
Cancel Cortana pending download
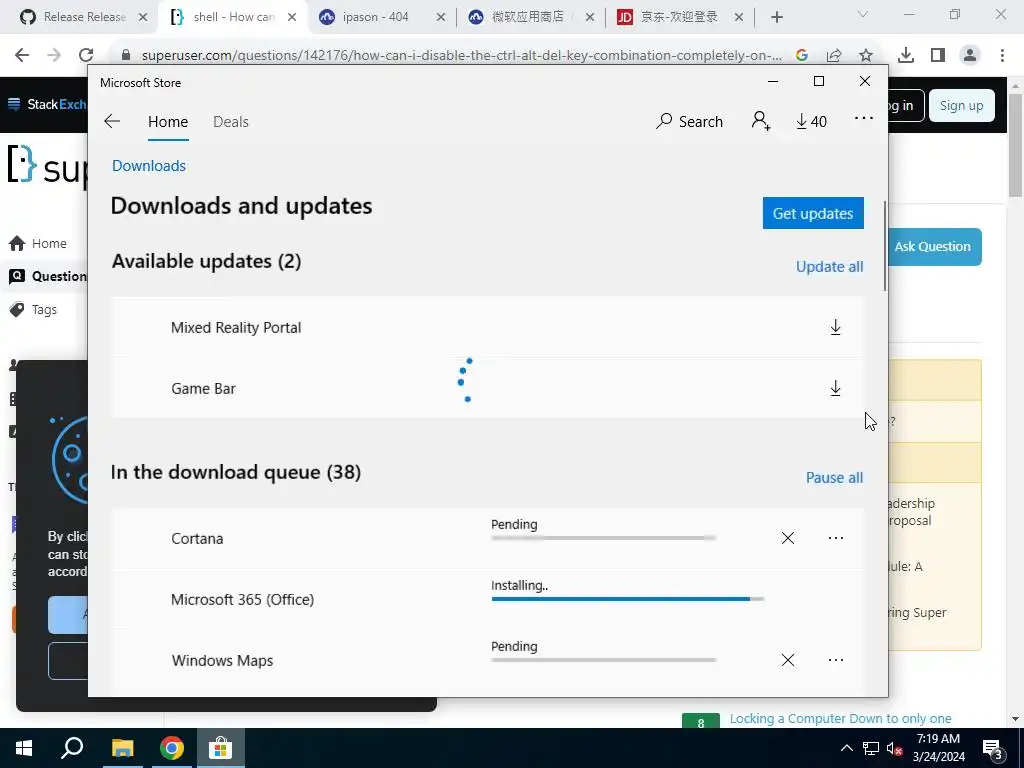pos(788,538)
